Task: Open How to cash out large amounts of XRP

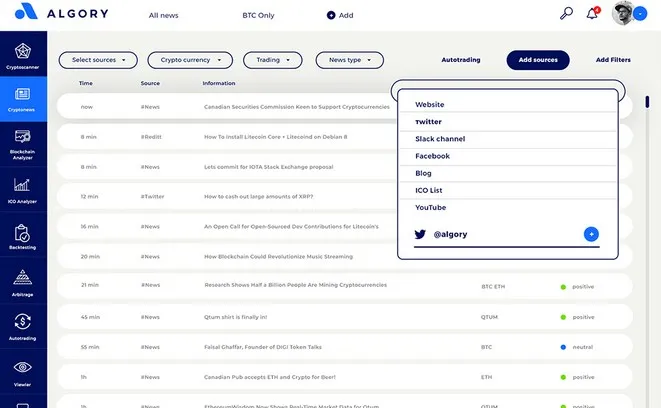Action: pyautogui.click(x=258, y=196)
